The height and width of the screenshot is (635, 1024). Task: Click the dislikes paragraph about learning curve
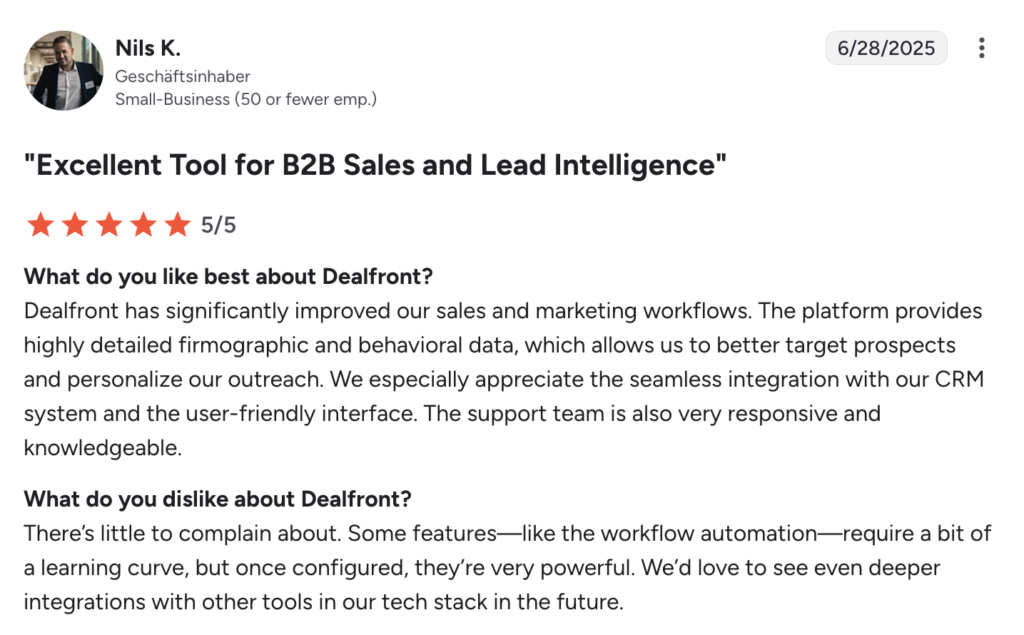coord(500,567)
